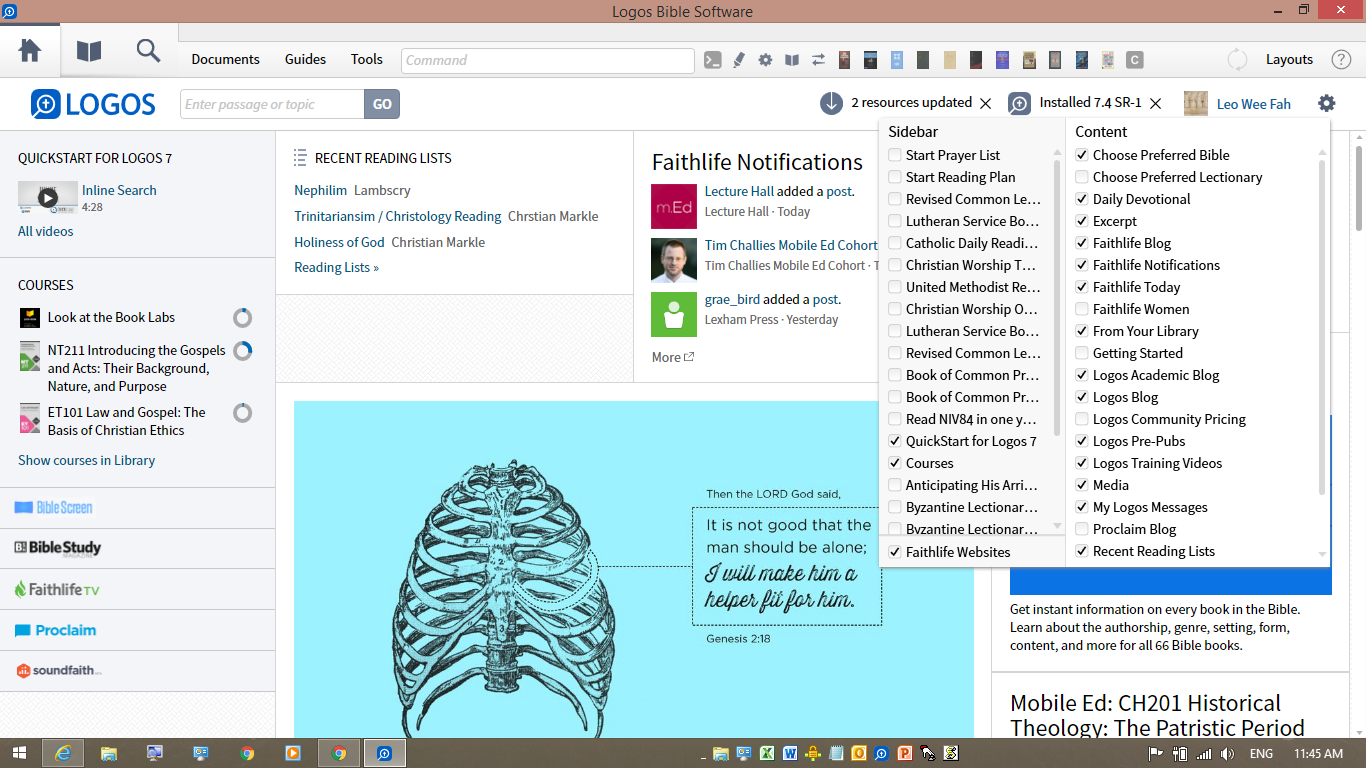
Task: Enable Logos Community Pricing checkbox
Action: point(1082,419)
